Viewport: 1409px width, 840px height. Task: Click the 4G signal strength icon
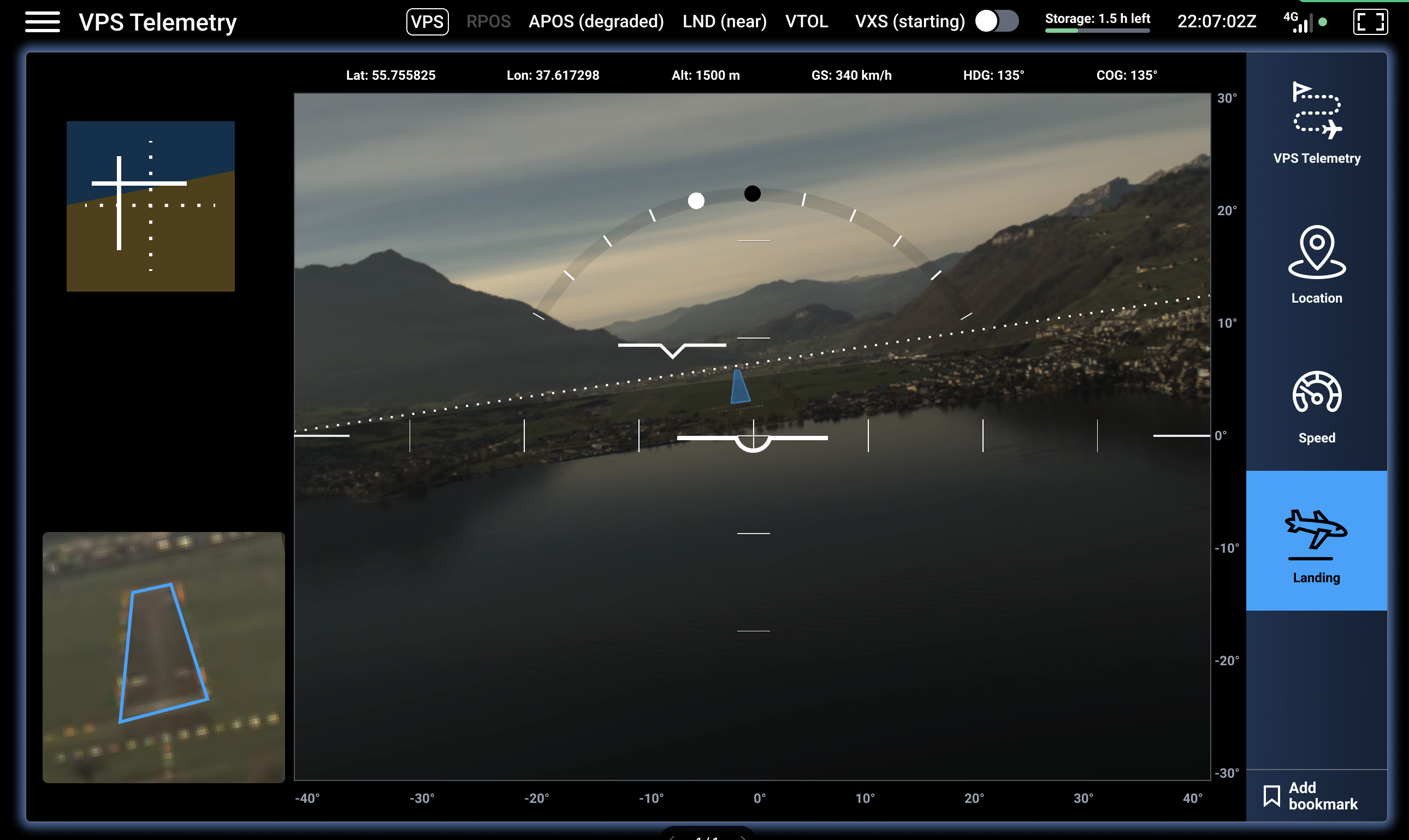tap(1299, 22)
